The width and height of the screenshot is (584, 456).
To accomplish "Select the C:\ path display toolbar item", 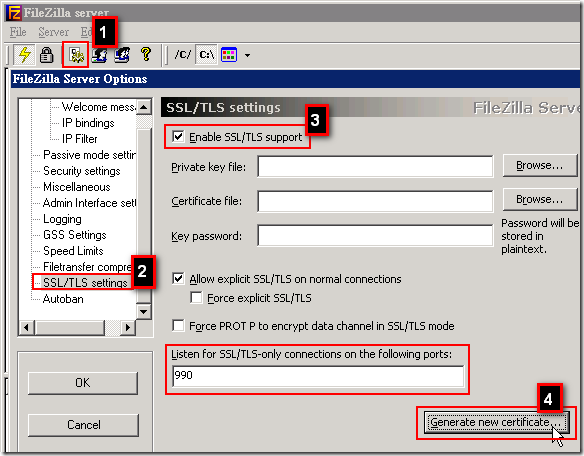I will coord(206,55).
